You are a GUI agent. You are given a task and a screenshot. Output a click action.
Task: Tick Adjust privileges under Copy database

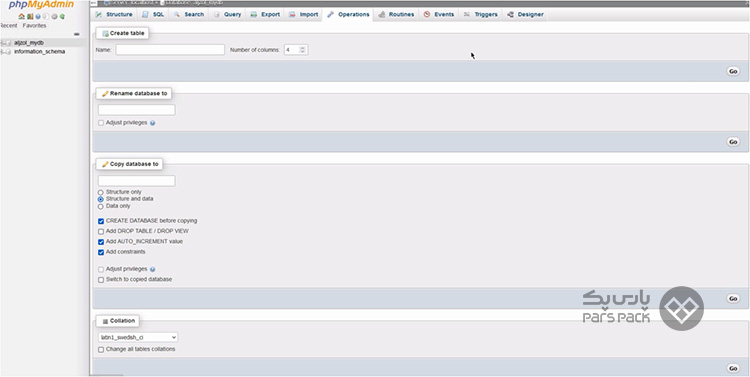[101, 269]
